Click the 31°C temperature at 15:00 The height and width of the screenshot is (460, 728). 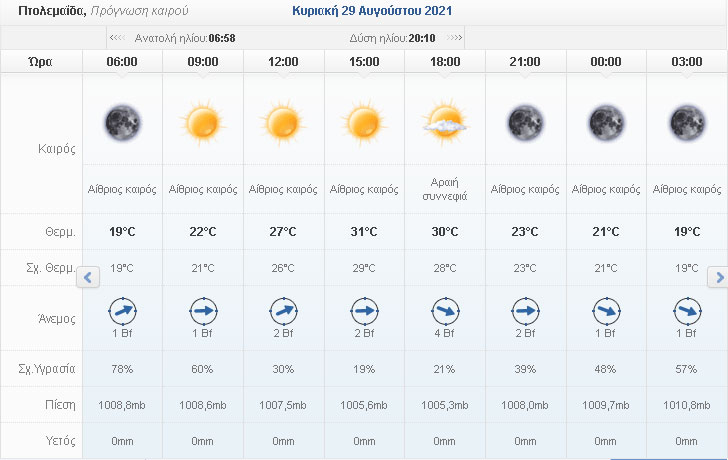364,232
